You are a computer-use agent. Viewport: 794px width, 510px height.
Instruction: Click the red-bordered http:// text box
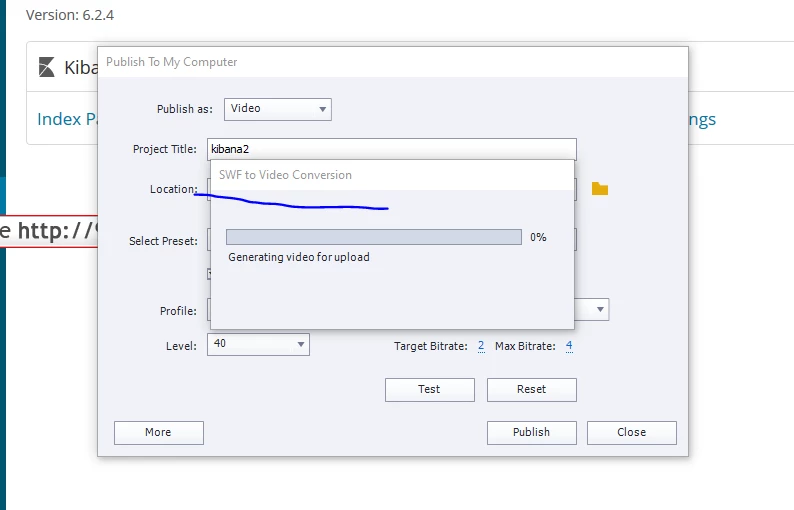click(x=49, y=231)
